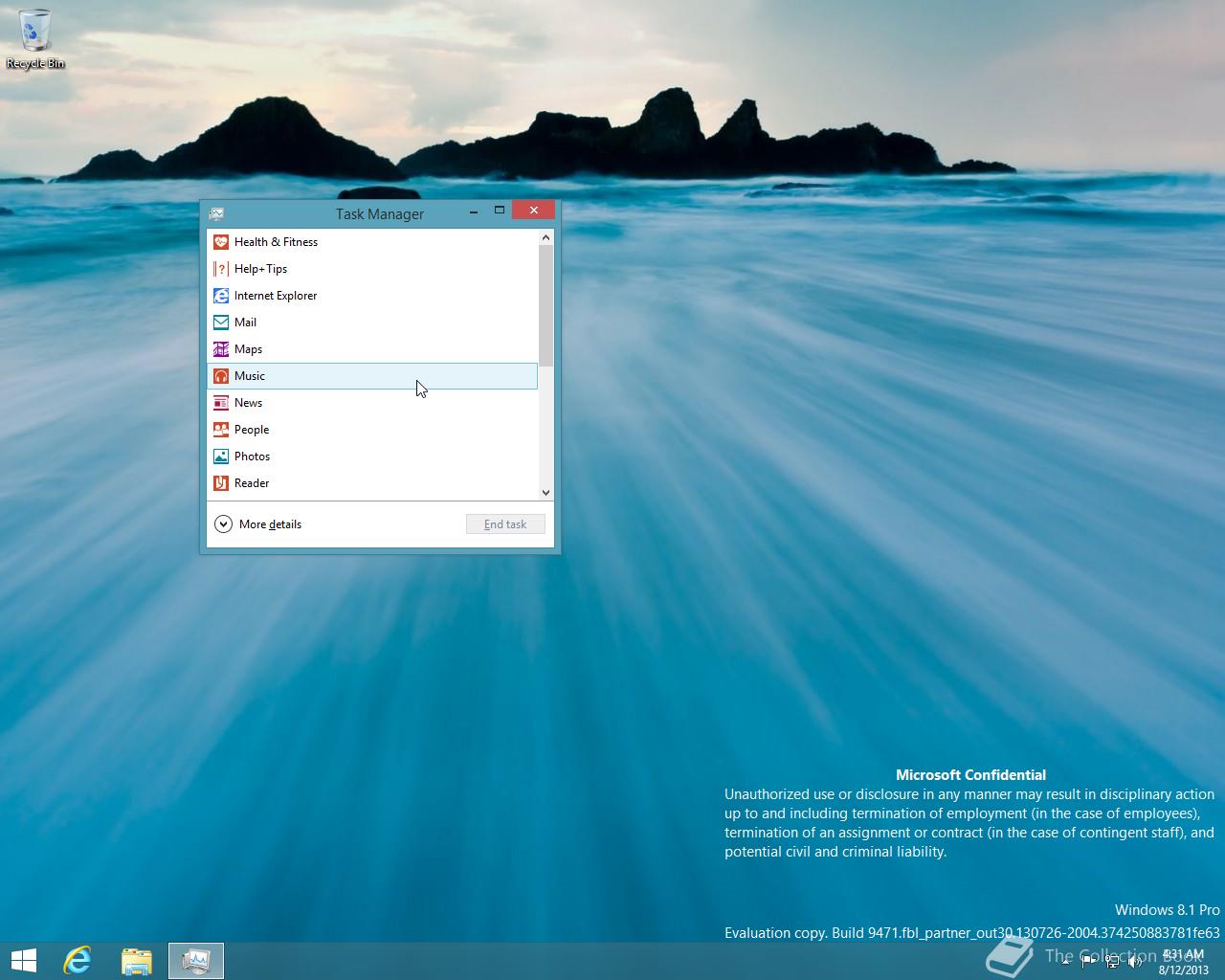Select Health & Fitness app icon in list
Viewport: 1225px width, 980px height.
point(221,242)
